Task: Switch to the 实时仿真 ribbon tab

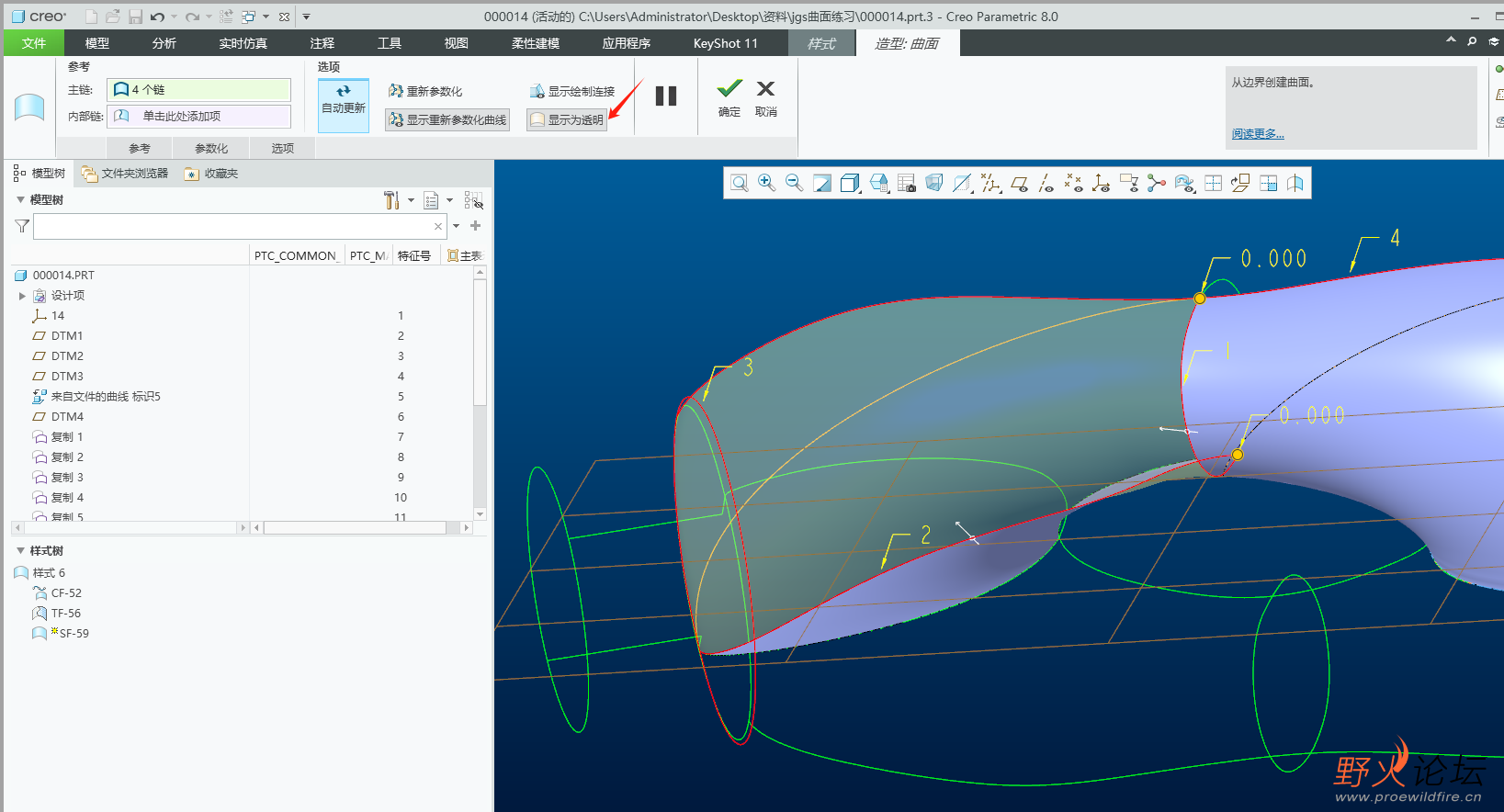Action: pos(243,43)
